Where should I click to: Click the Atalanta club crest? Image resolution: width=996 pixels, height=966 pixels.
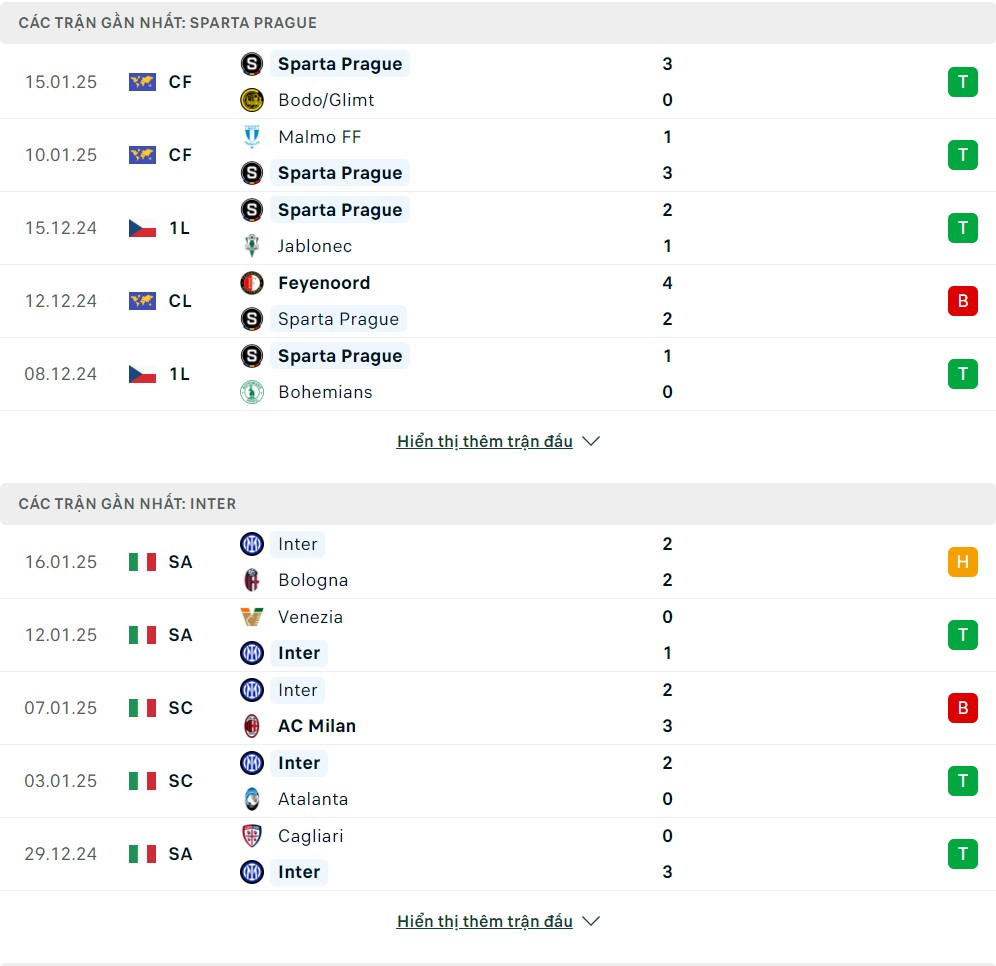click(x=252, y=799)
